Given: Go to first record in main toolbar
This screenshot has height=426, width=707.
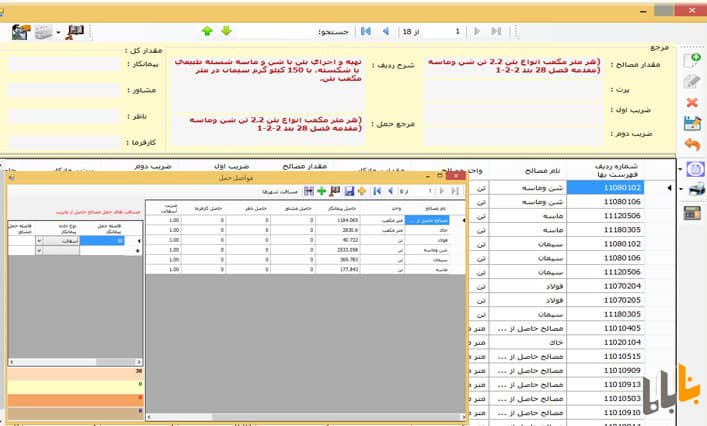Looking at the screenshot, I should click(366, 31).
